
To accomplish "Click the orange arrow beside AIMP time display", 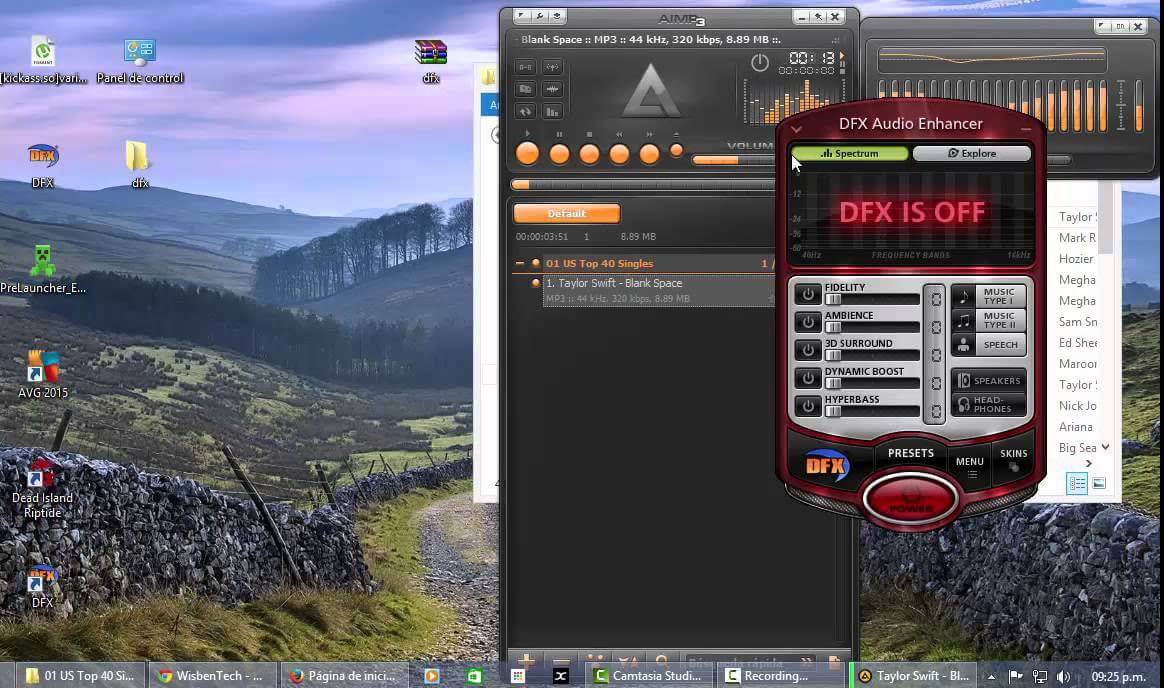I will click(841, 56).
